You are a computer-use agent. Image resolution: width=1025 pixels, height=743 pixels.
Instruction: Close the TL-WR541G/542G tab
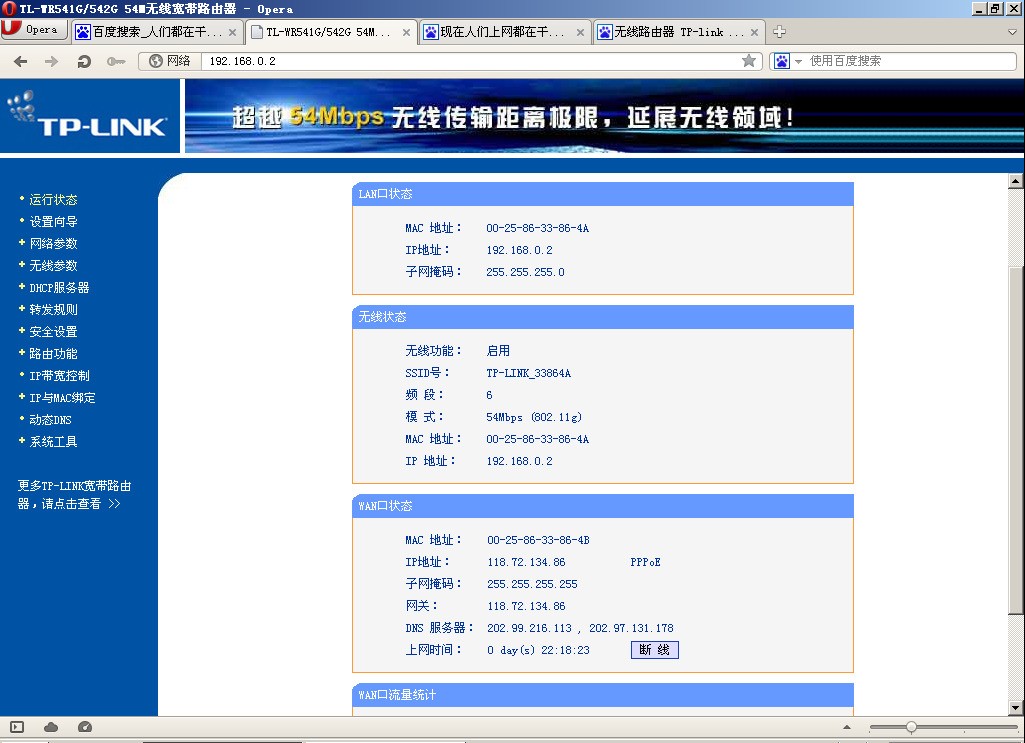pyautogui.click(x=406, y=32)
